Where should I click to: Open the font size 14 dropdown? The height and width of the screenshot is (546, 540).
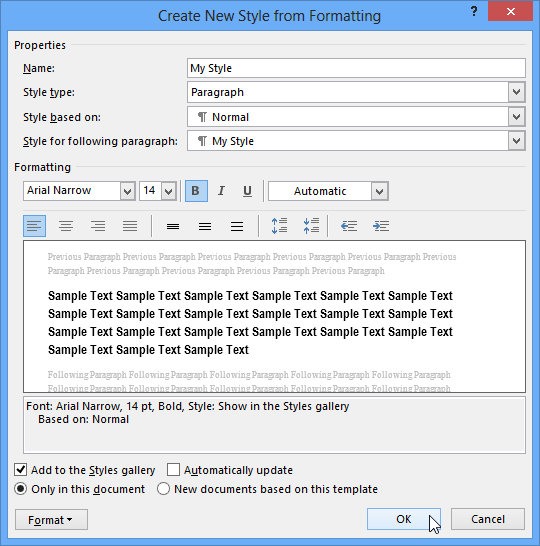point(169,191)
